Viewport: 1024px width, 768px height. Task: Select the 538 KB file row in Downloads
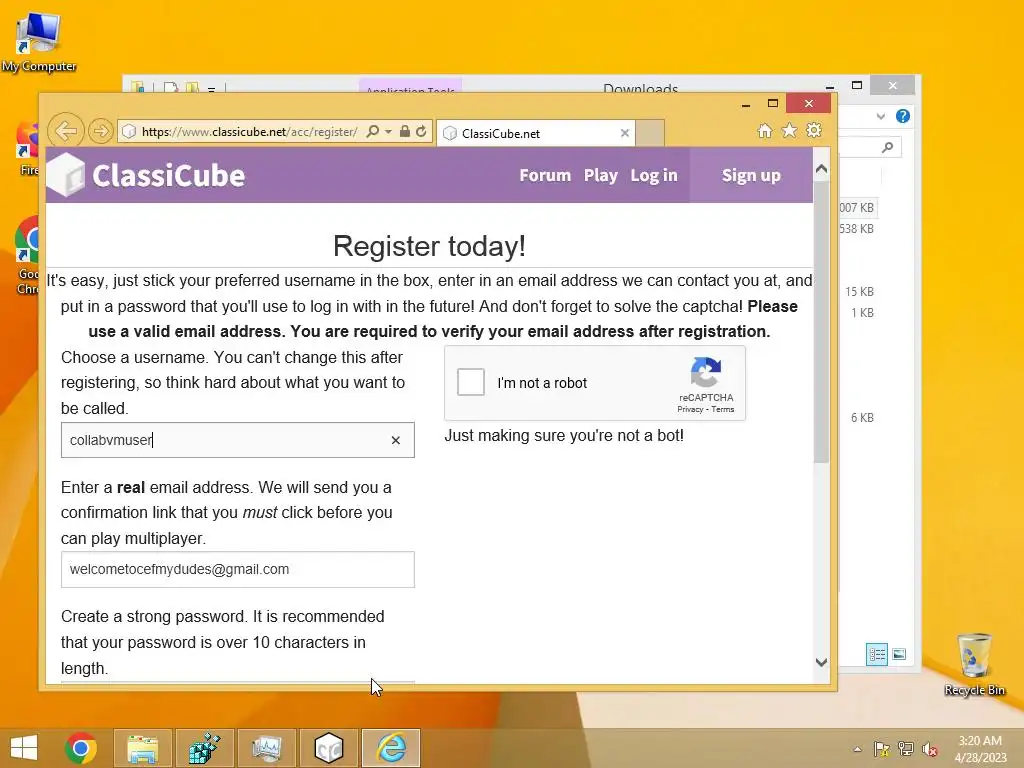click(857, 229)
